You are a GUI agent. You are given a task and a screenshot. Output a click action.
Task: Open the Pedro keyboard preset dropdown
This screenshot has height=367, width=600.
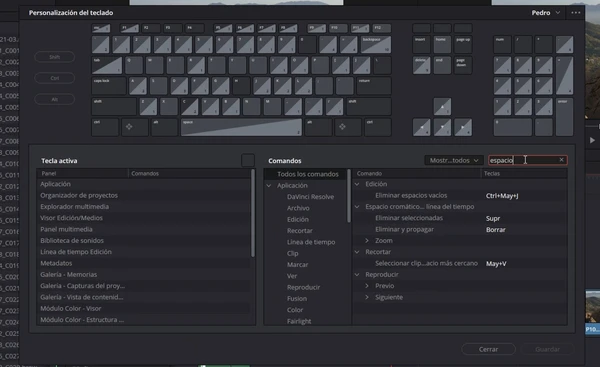coord(546,13)
